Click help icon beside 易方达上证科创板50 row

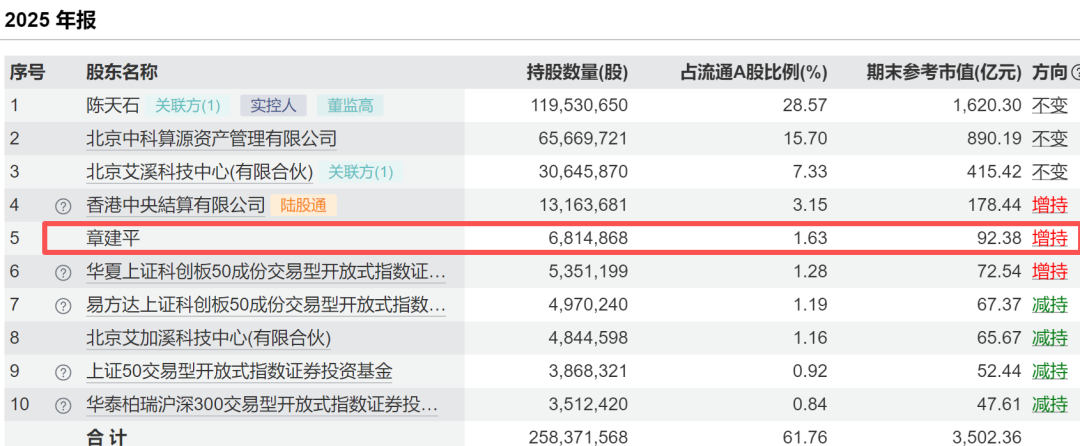(x=63, y=306)
